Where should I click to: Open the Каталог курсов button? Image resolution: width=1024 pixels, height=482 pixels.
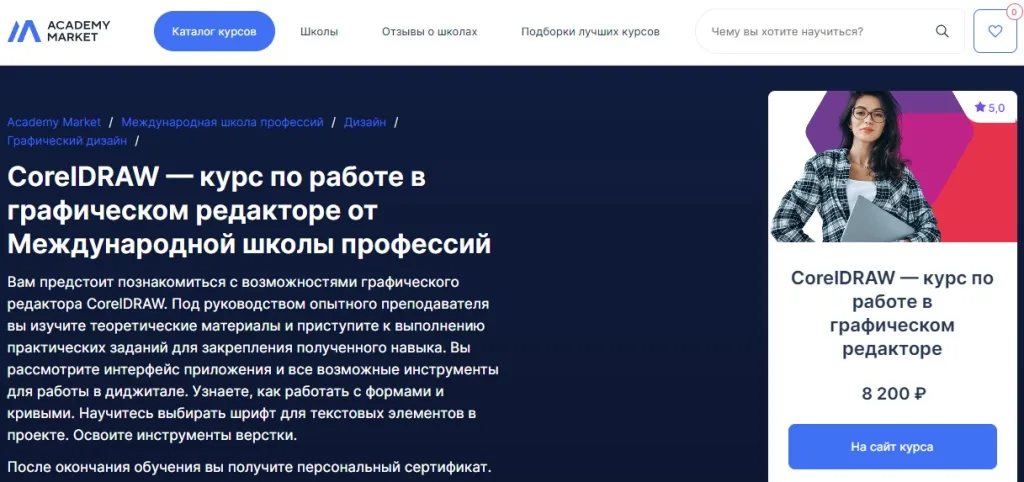click(214, 31)
